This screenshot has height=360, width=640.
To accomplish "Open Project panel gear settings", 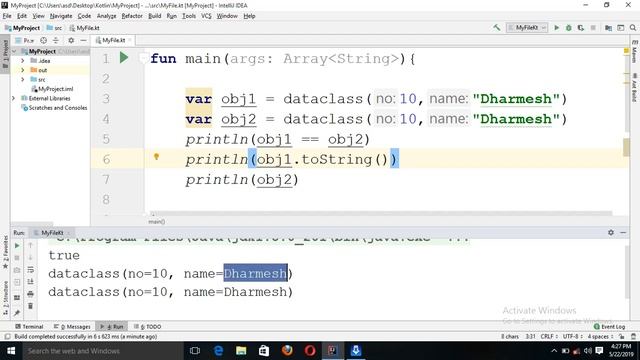I will tap(71, 40).
